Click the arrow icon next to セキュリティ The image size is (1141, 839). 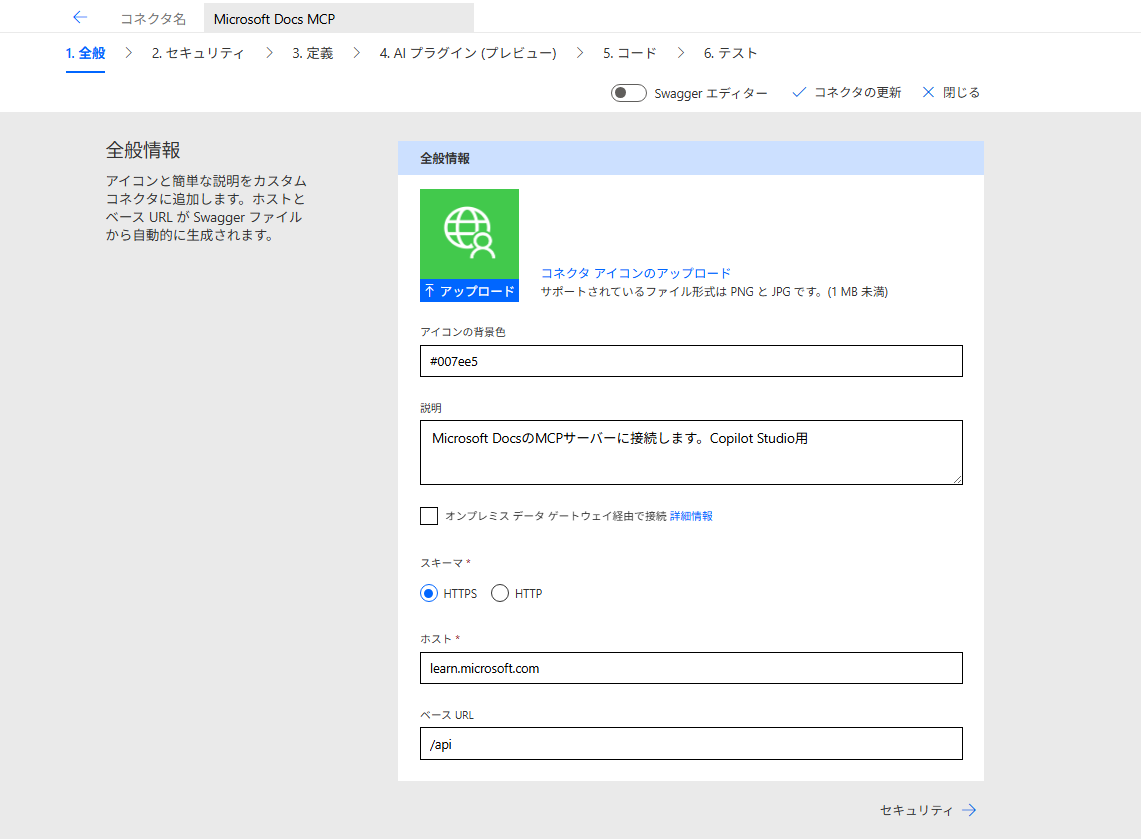click(969, 810)
